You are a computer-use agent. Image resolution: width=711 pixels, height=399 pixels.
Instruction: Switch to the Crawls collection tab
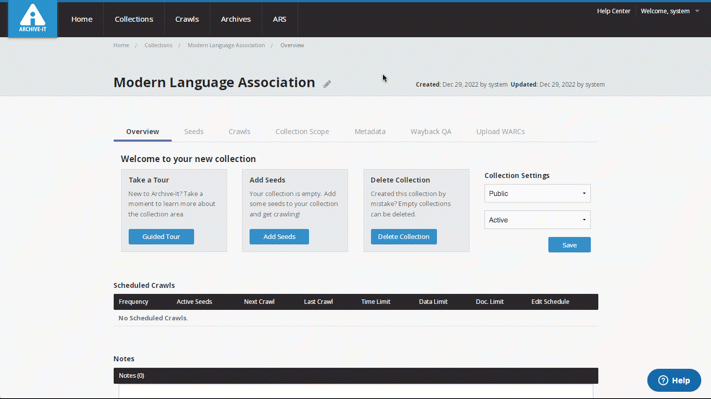[x=239, y=131]
